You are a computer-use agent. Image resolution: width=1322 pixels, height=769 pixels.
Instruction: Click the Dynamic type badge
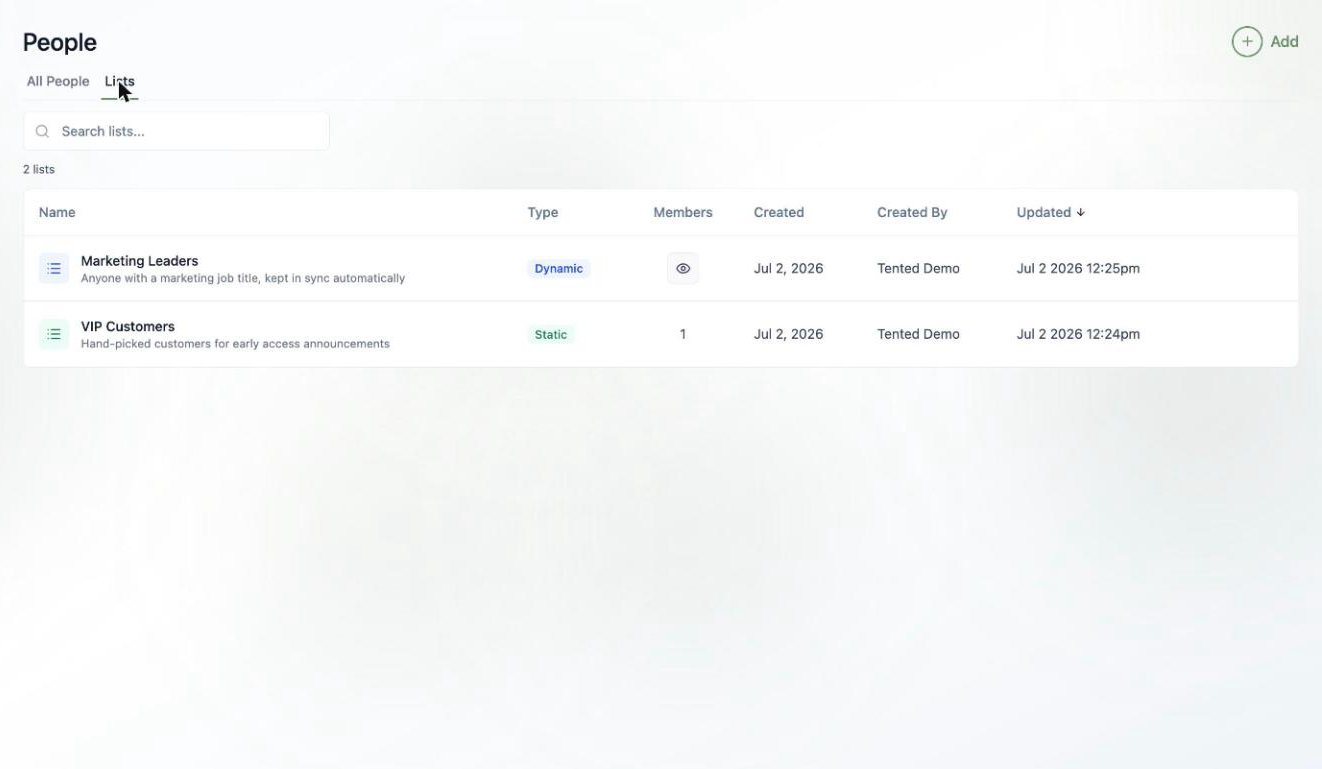pos(559,268)
